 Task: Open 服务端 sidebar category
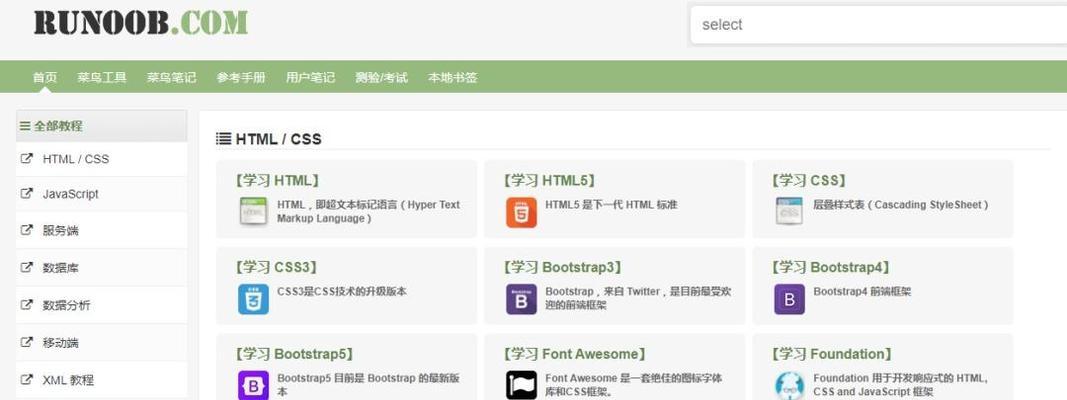(x=61, y=231)
